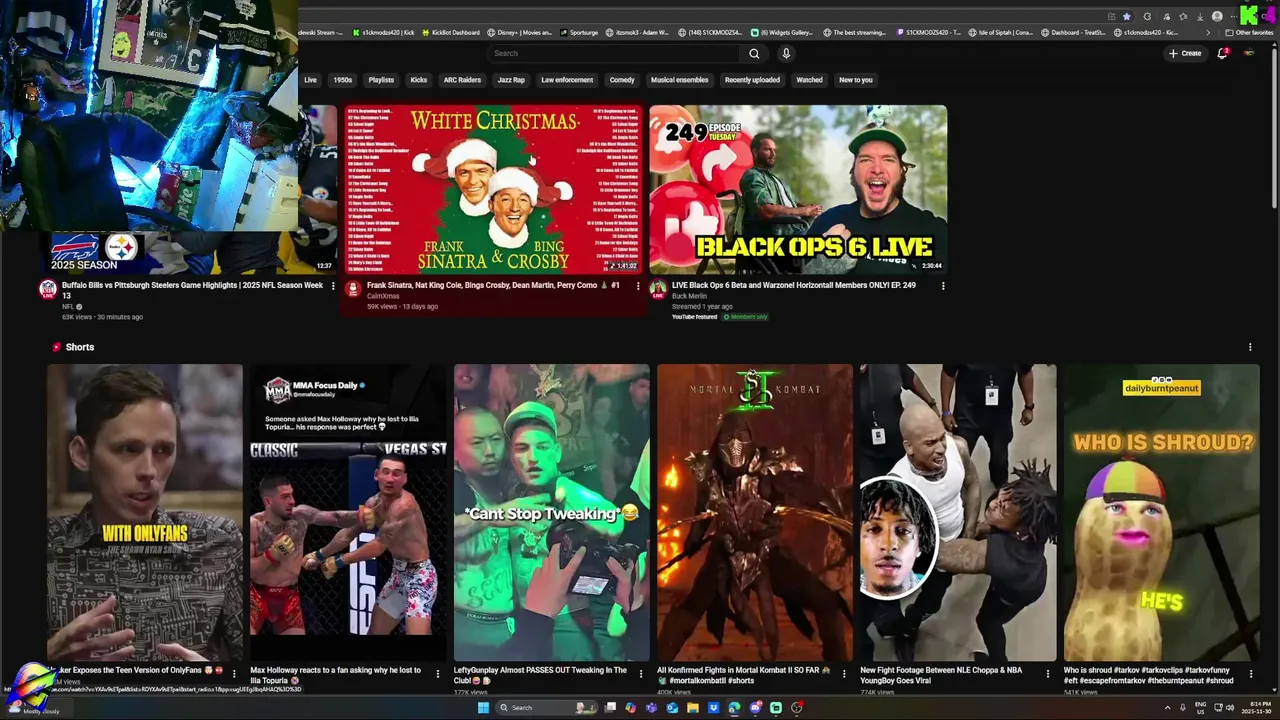Screen dimensions: 1280x720
Task: Play the 'With OnlyFans' Short thumbnail
Action: 144,512
